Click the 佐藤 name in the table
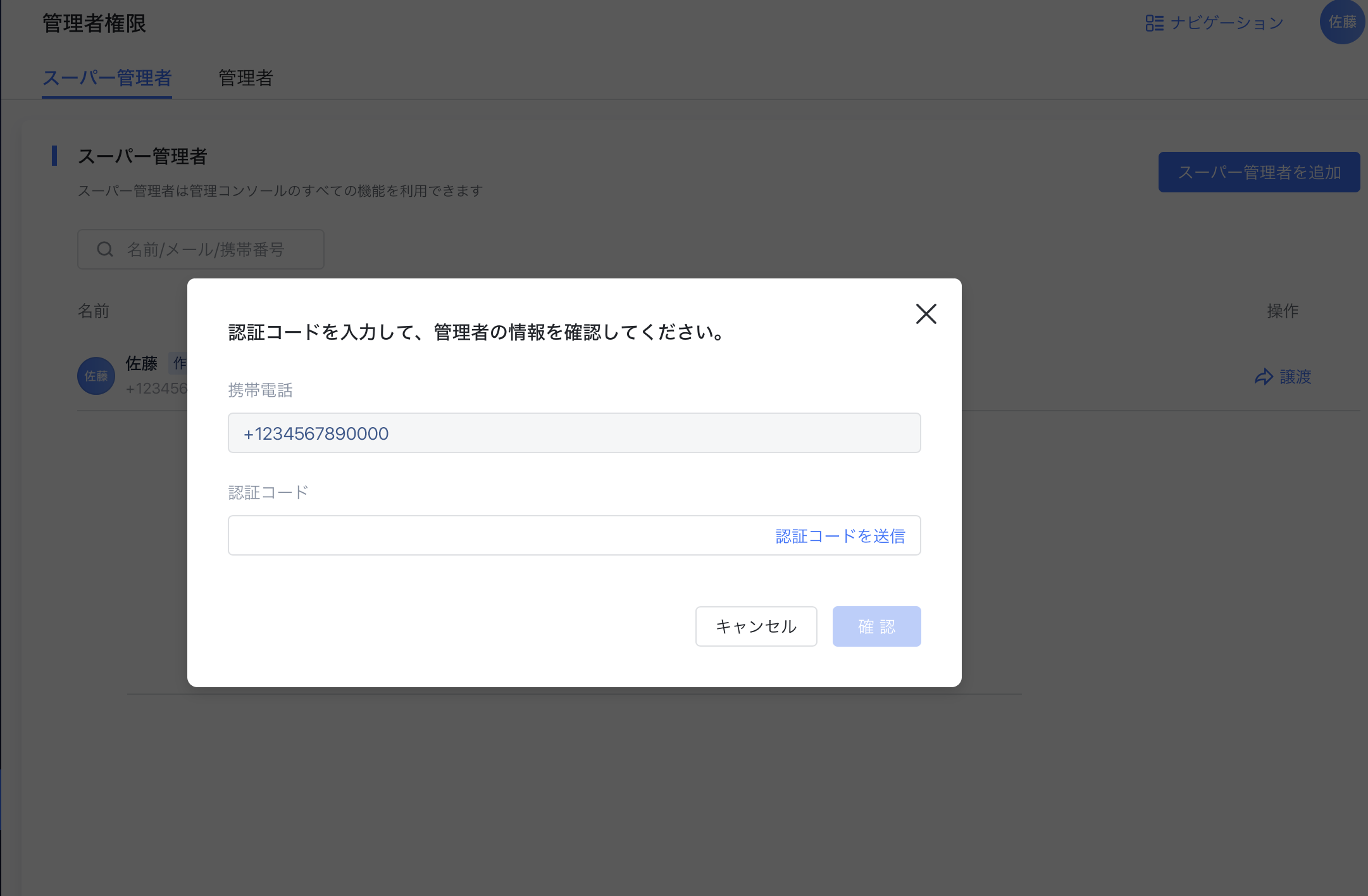The image size is (1368, 896). click(x=141, y=363)
